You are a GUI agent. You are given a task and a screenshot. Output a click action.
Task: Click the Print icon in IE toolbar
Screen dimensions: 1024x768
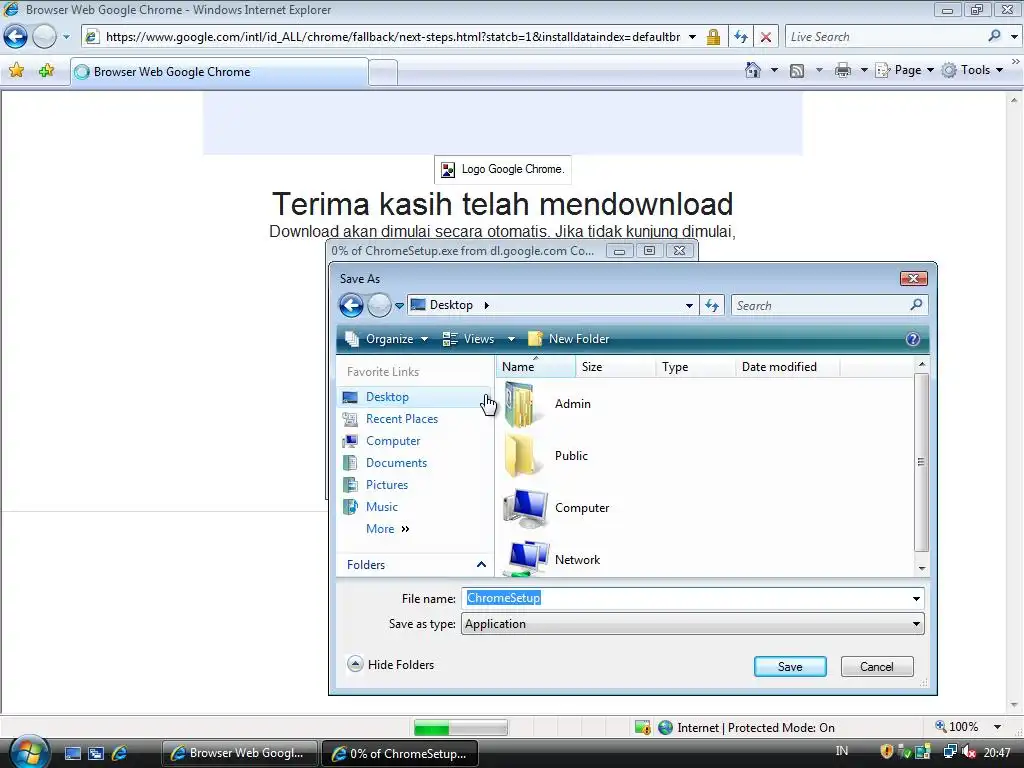843,71
